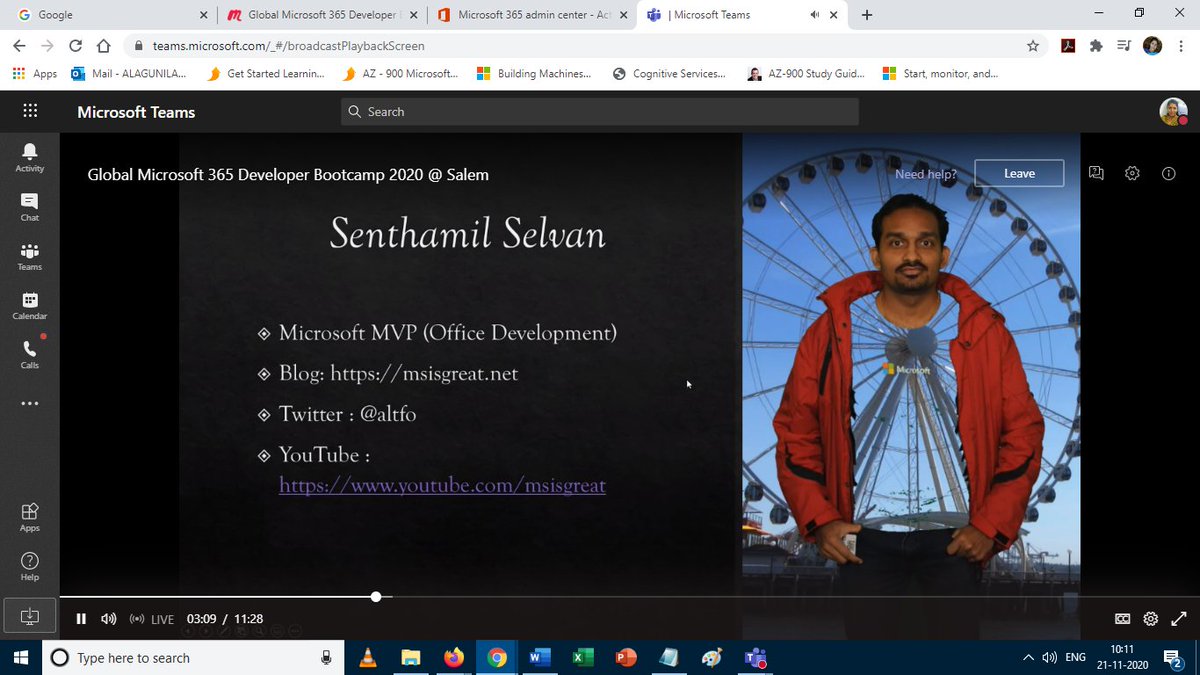Click the download desktop app icon

(29, 616)
